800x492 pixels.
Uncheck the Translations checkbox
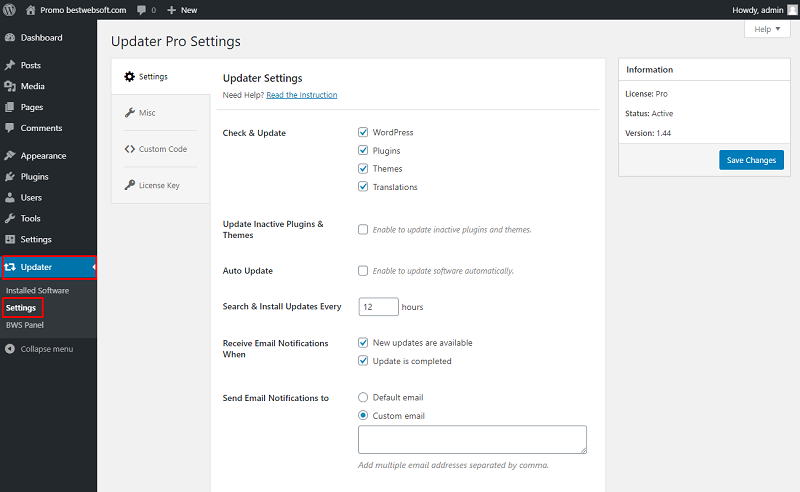tap(363, 186)
